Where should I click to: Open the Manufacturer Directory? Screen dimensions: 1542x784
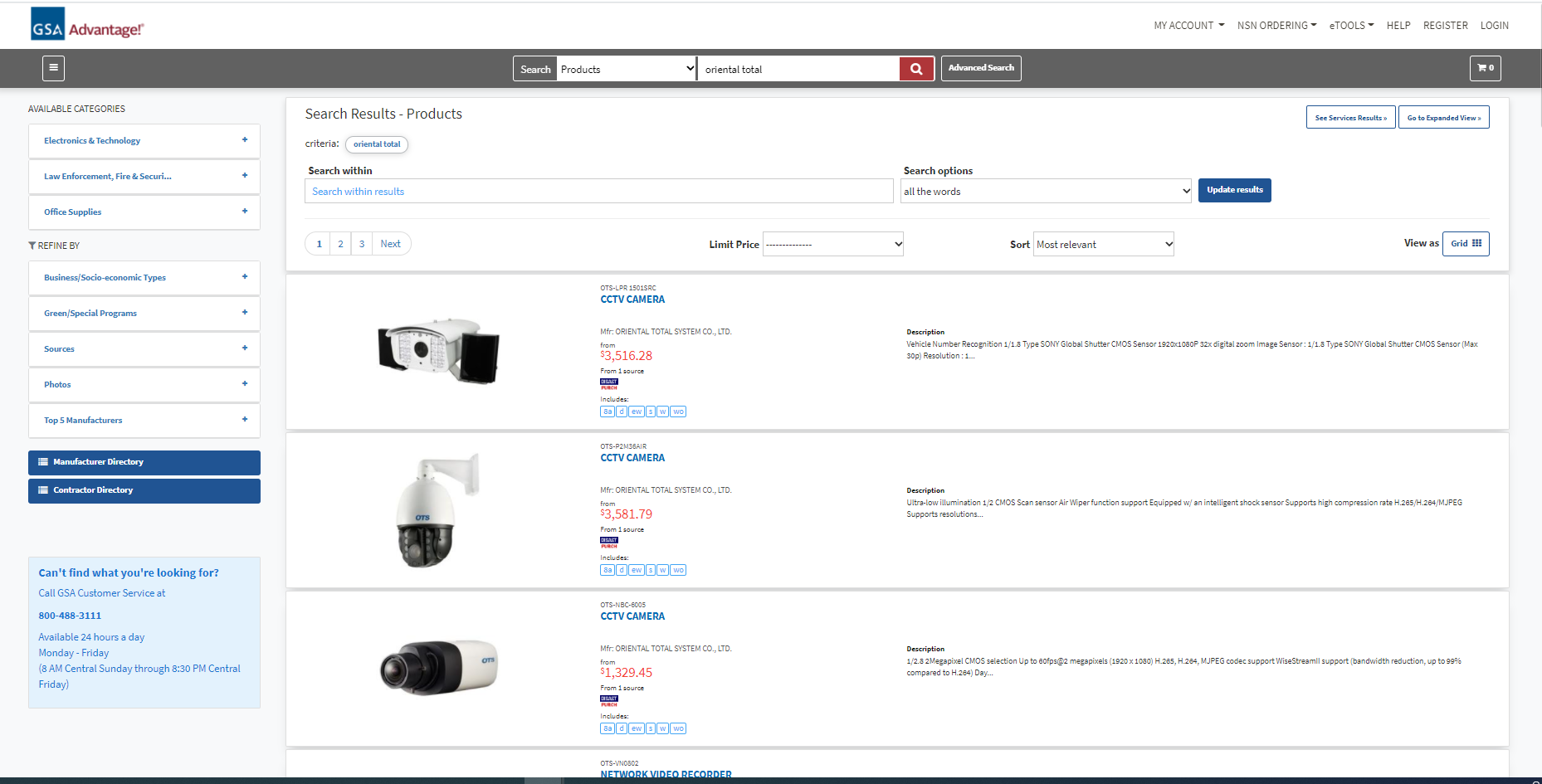144,462
